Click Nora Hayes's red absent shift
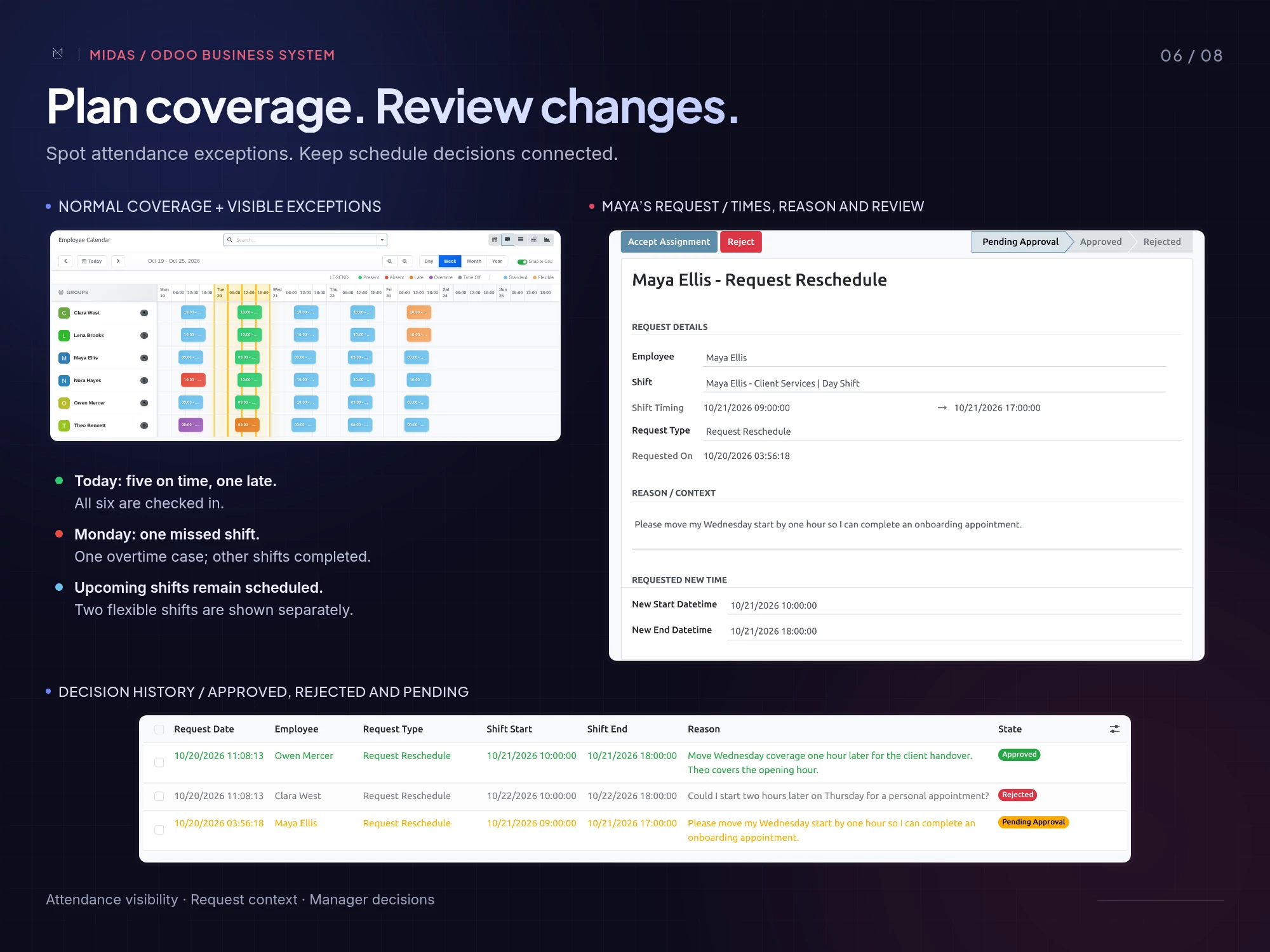The width and height of the screenshot is (1270, 952). click(193, 380)
